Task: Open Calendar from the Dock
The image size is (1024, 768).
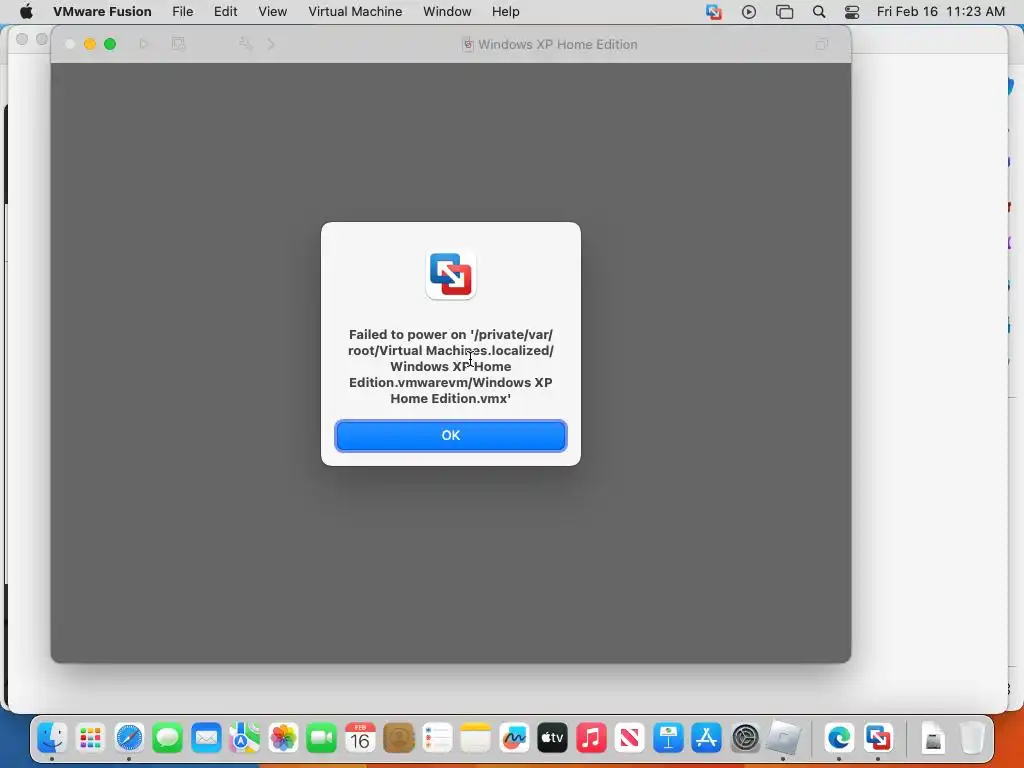Action: [x=360, y=738]
